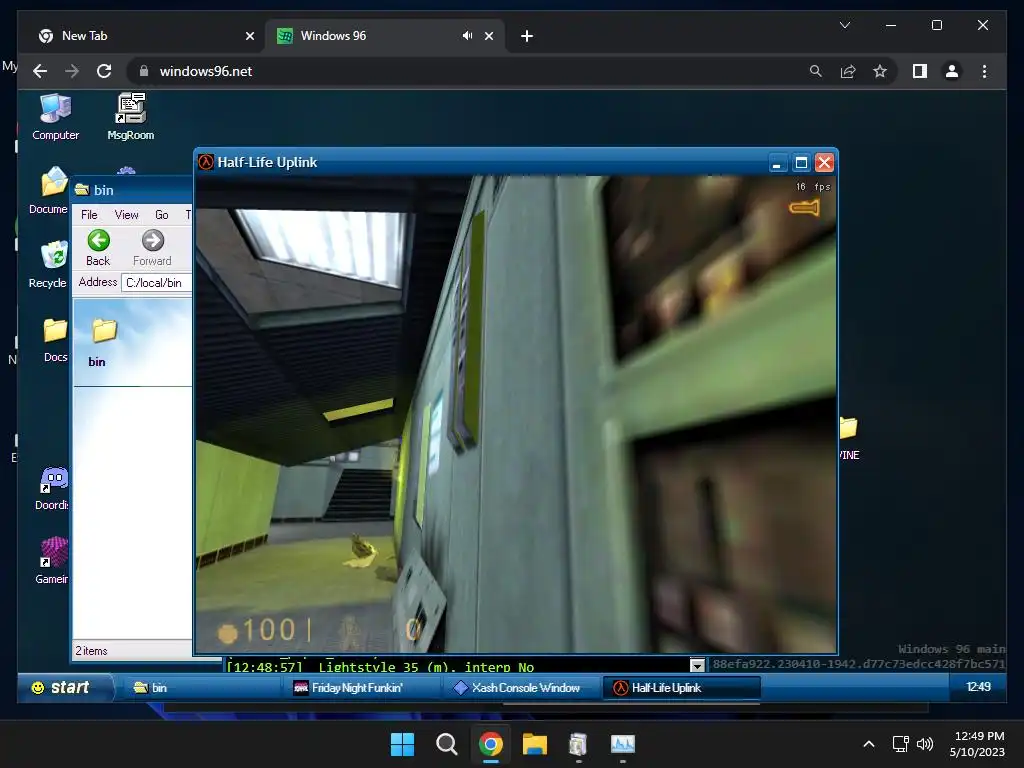The width and height of the screenshot is (1024, 768).
Task: Minimize the Half-Life Uplink window
Action: coord(776,163)
